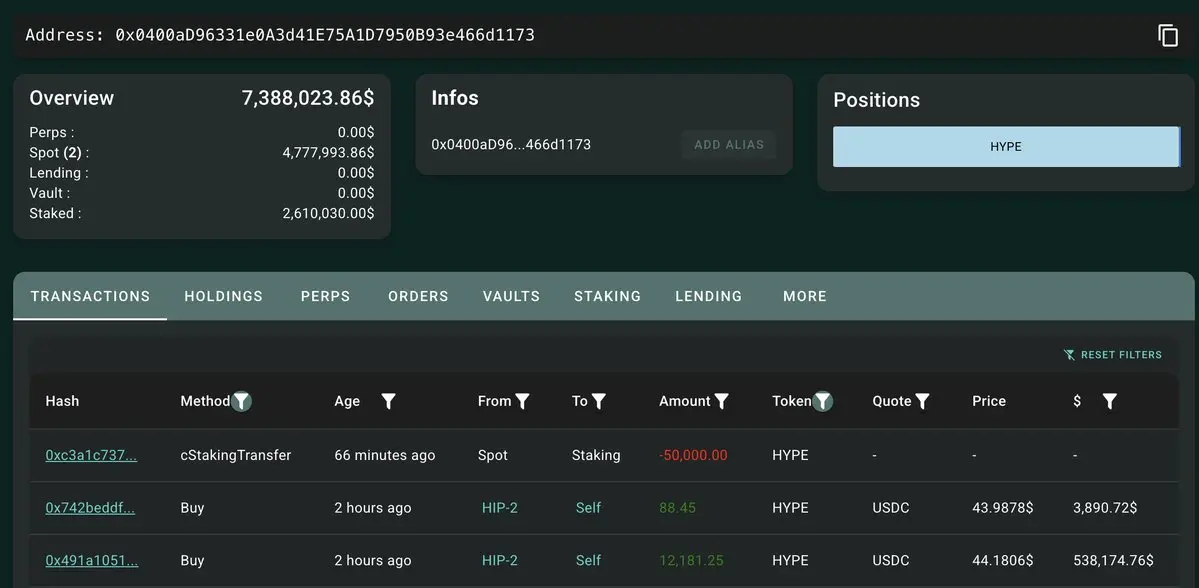
Task: Open the Token column filter icon
Action: 823,401
